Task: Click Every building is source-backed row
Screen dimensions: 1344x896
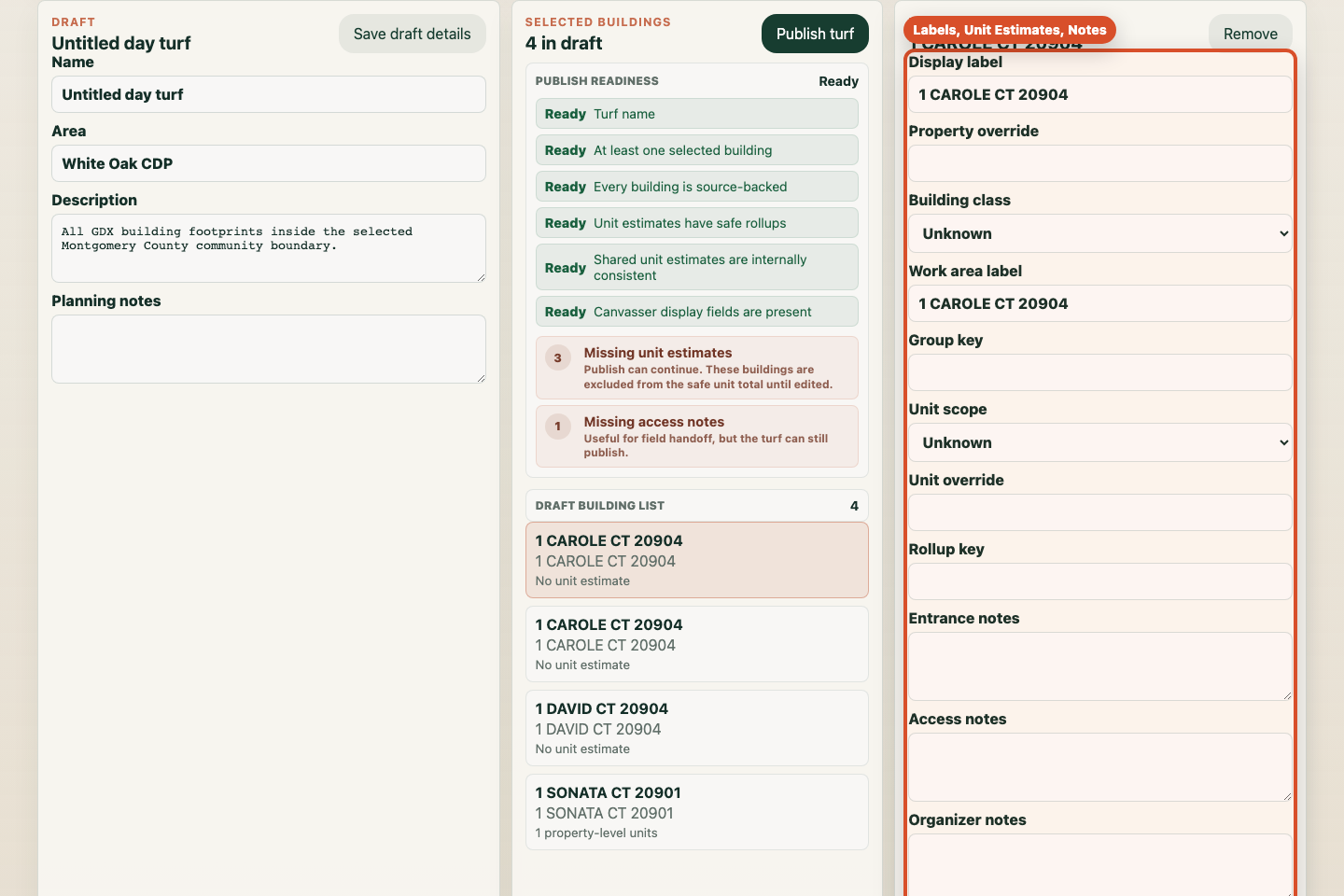Action: (697, 187)
